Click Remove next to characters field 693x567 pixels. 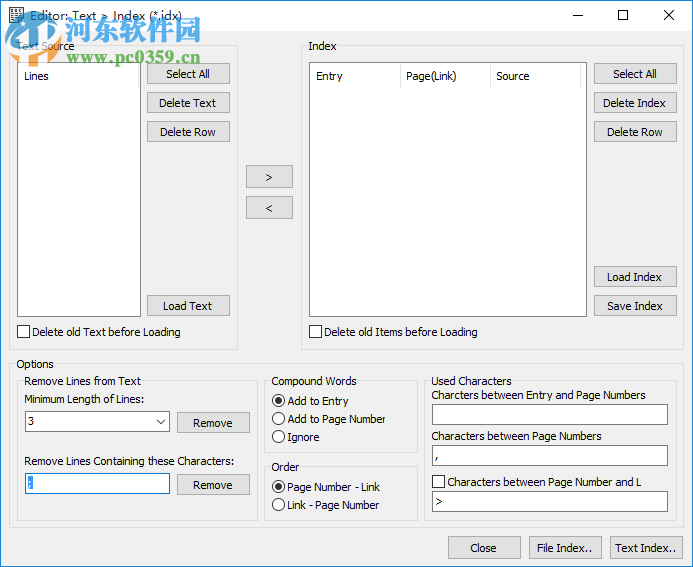point(213,485)
